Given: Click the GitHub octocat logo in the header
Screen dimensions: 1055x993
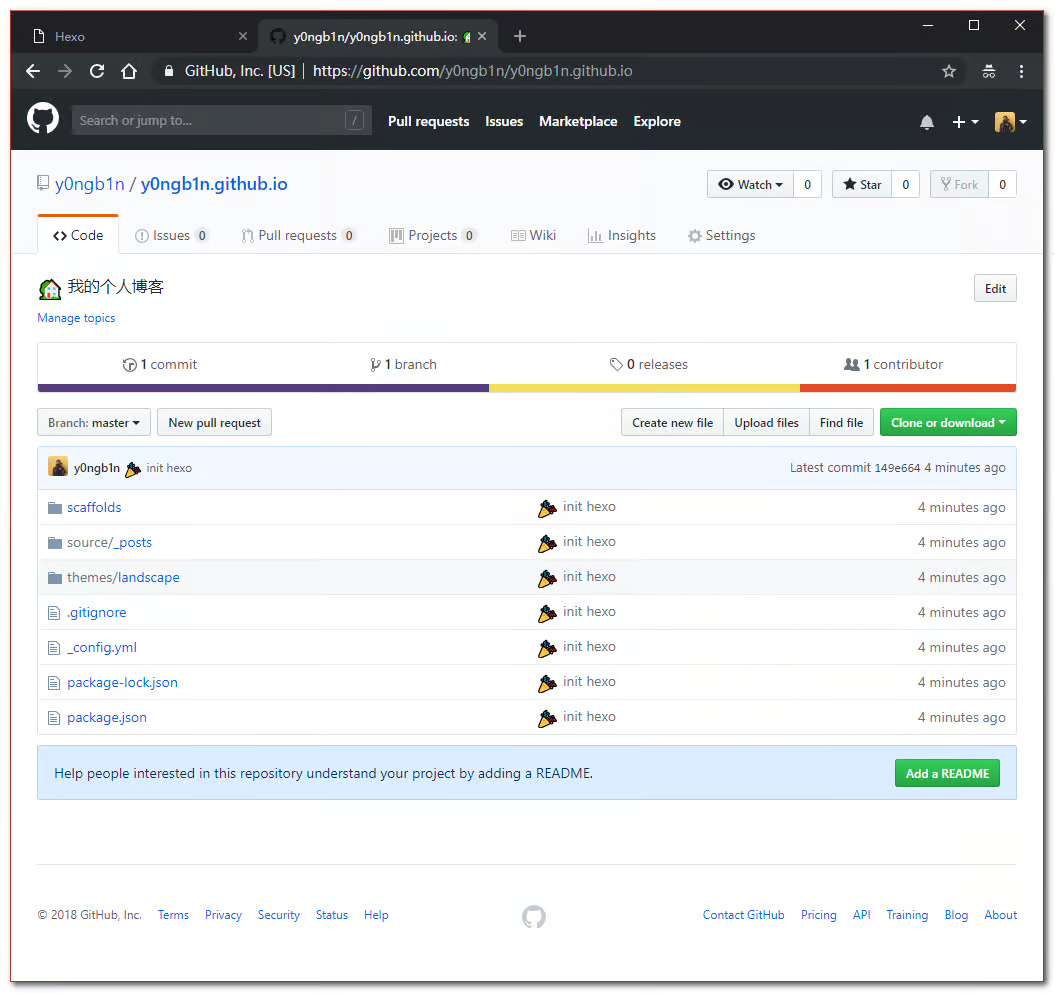Looking at the screenshot, I should tap(42, 119).
